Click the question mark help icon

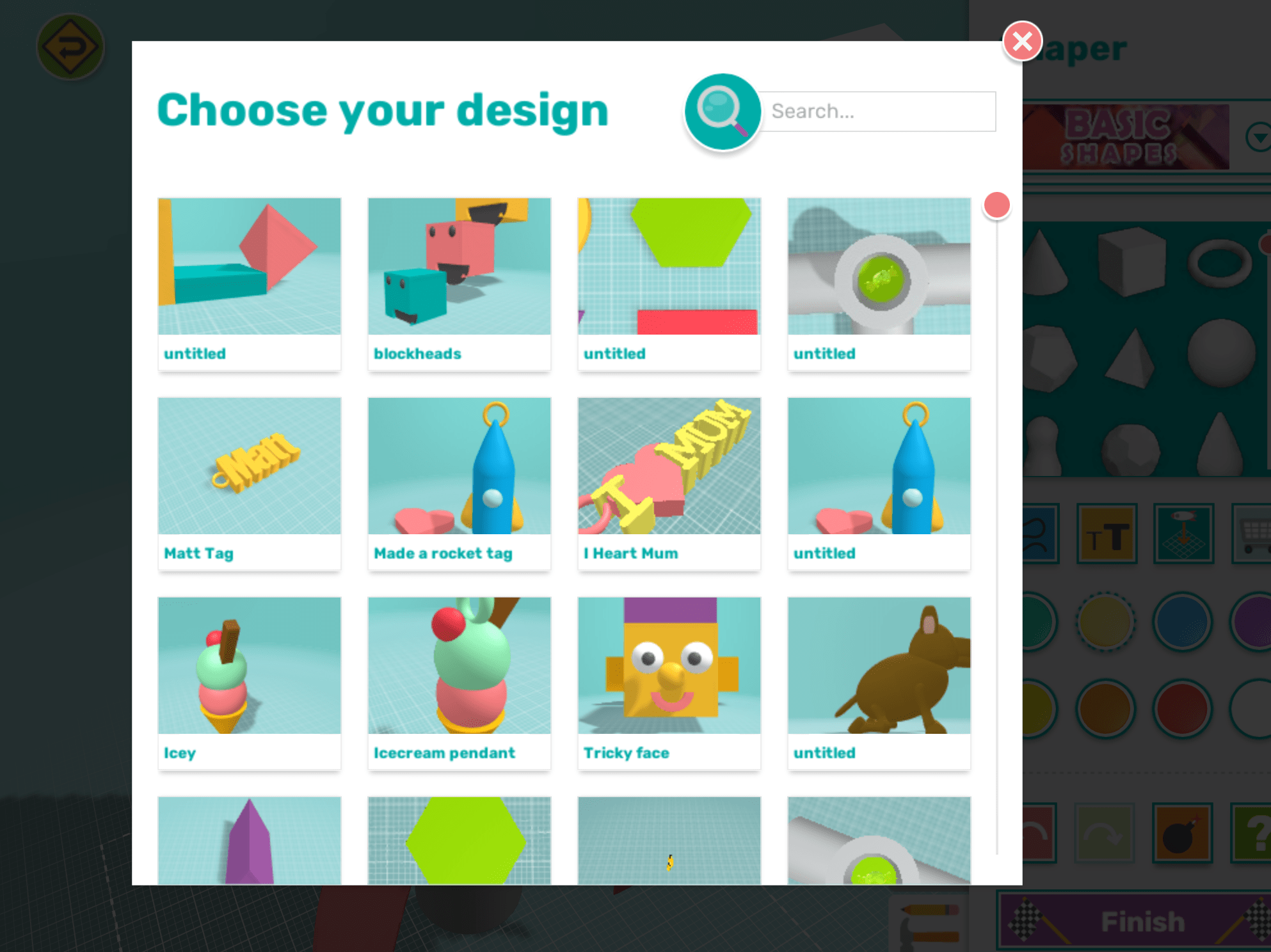pos(1254,833)
